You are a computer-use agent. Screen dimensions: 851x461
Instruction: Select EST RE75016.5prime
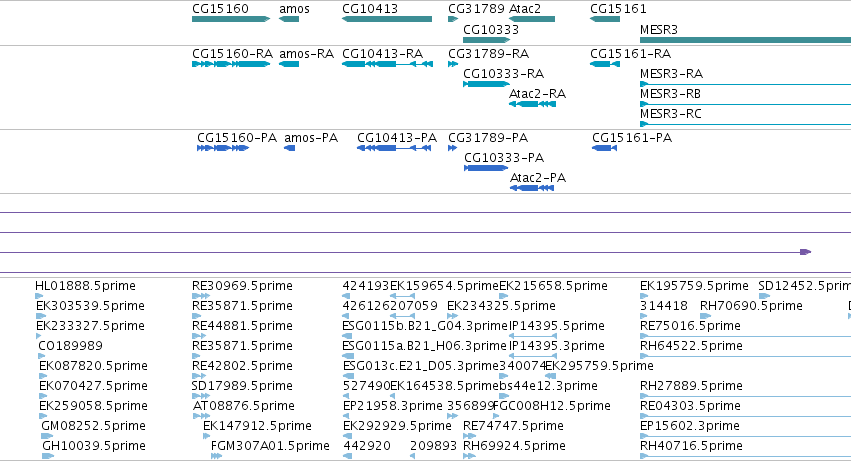coord(690,326)
